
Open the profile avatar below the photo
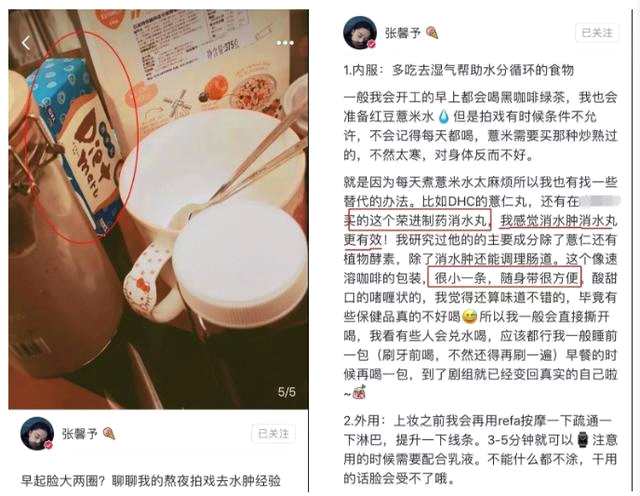(37, 434)
